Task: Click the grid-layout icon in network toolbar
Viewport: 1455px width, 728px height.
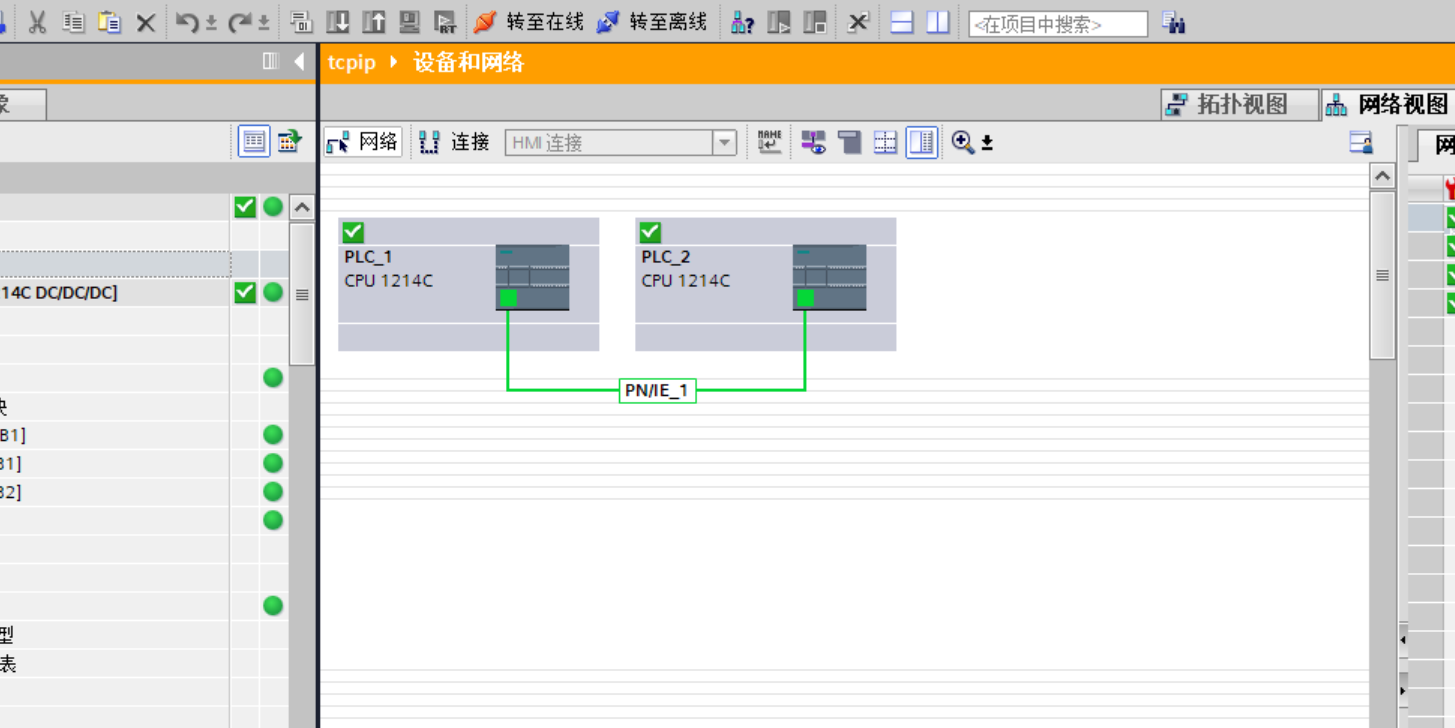Action: click(x=885, y=142)
